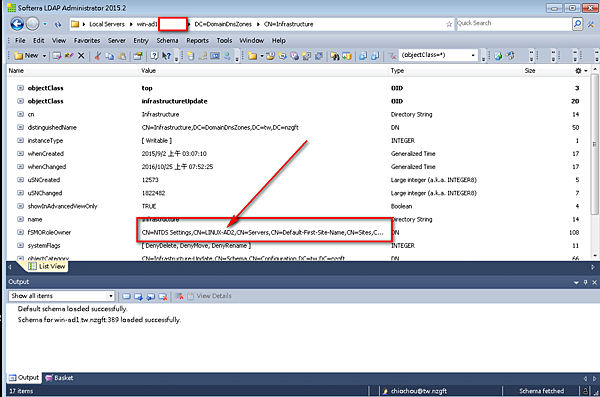Open the File menu
The height and width of the screenshot is (397, 600).
tap(20, 40)
